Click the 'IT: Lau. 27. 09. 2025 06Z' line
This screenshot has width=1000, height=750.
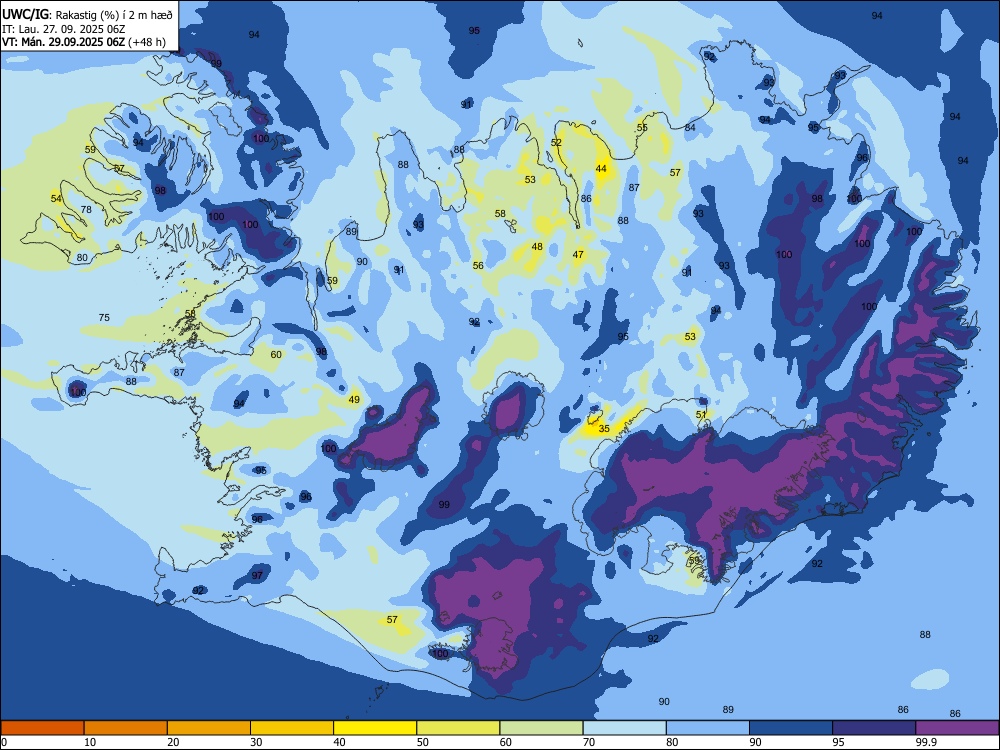tap(63, 29)
